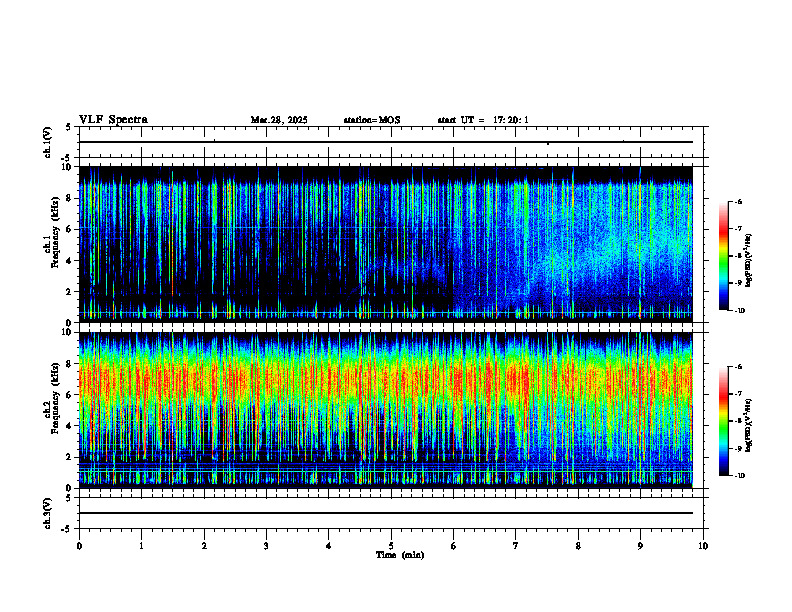Click the ch.1 spectrogram color scale bar
Image resolution: width=792 pixels, height=612 pixels.
(x=723, y=256)
